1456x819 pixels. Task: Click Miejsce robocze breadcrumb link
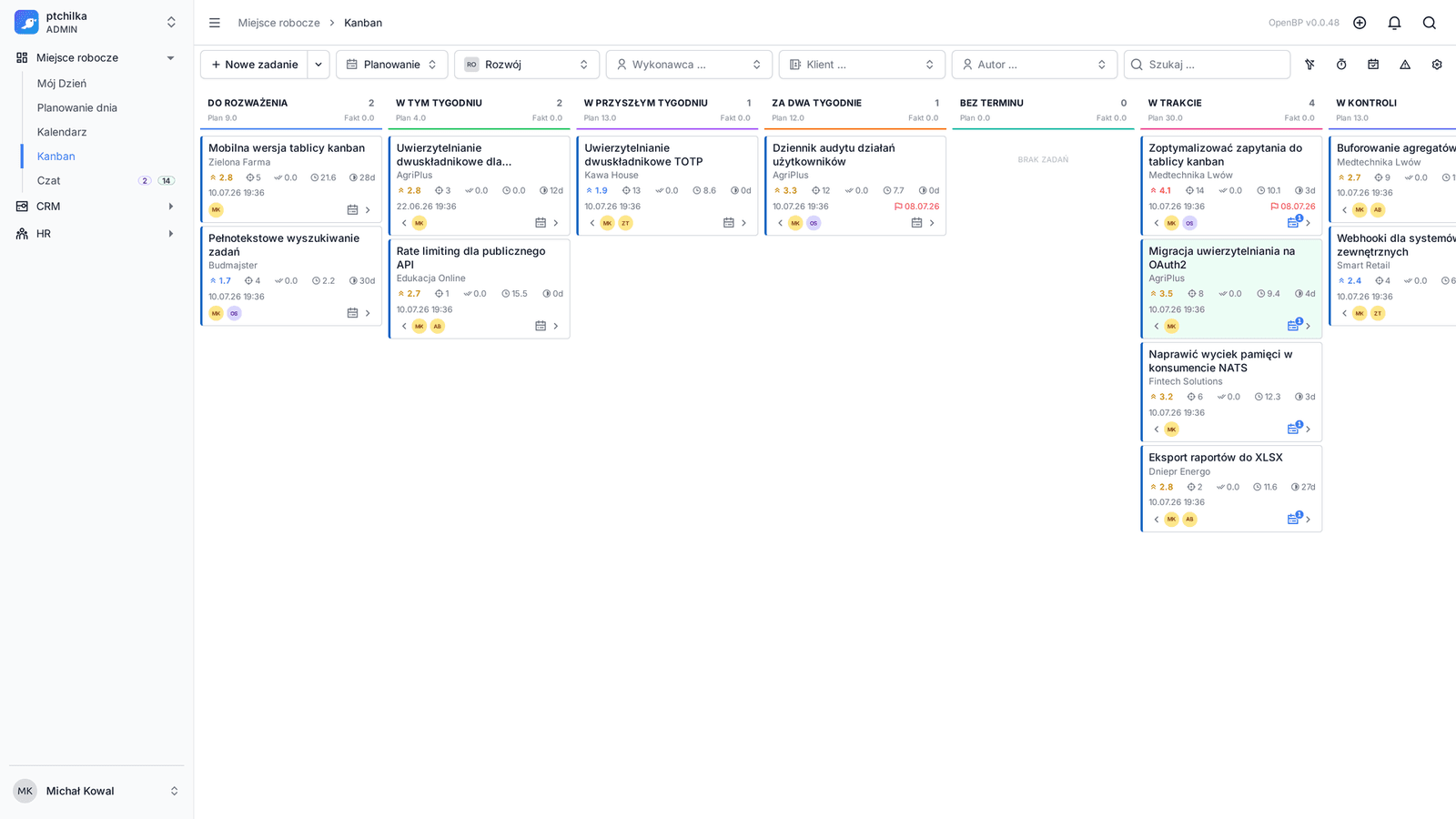click(x=279, y=23)
